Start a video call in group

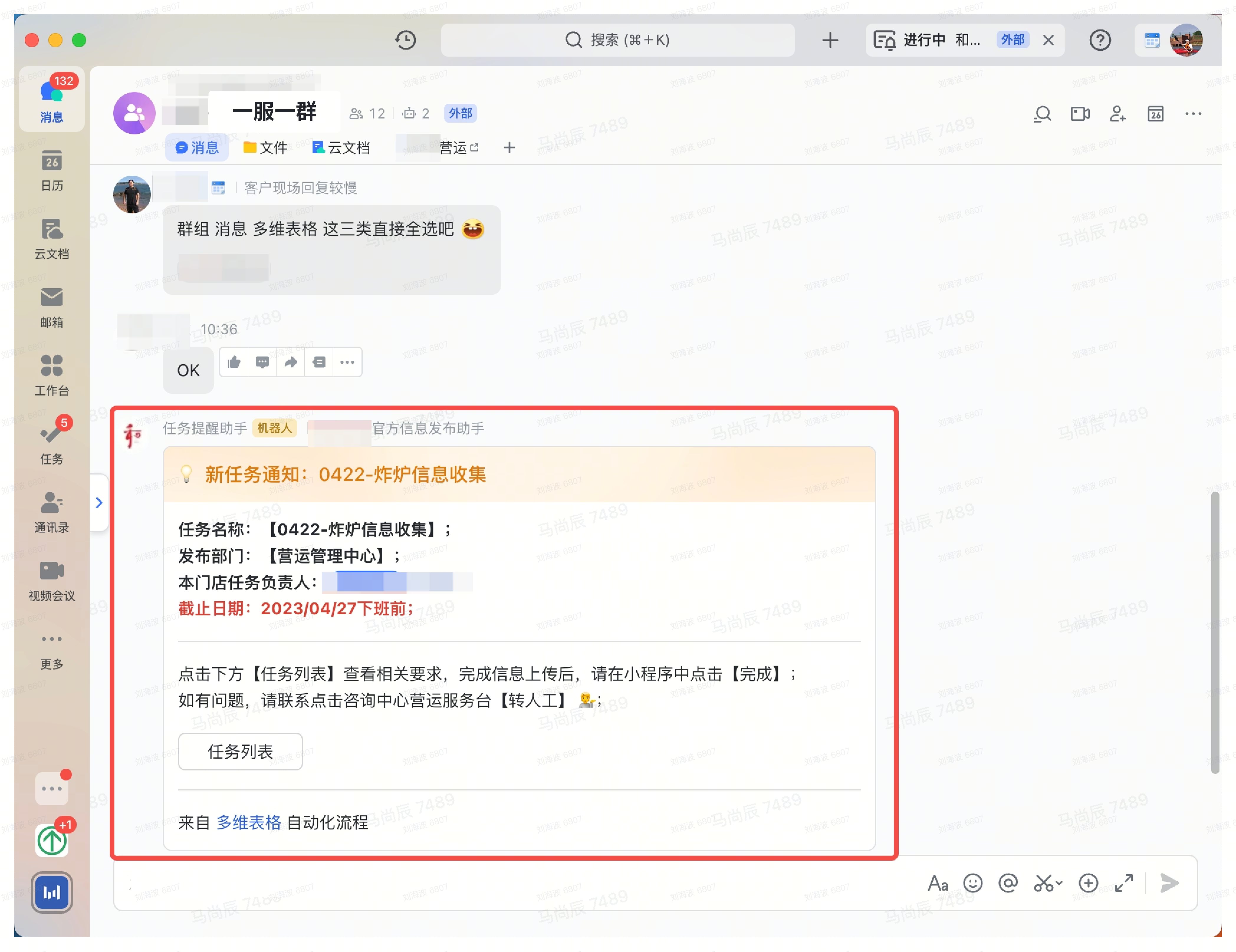(x=1080, y=114)
